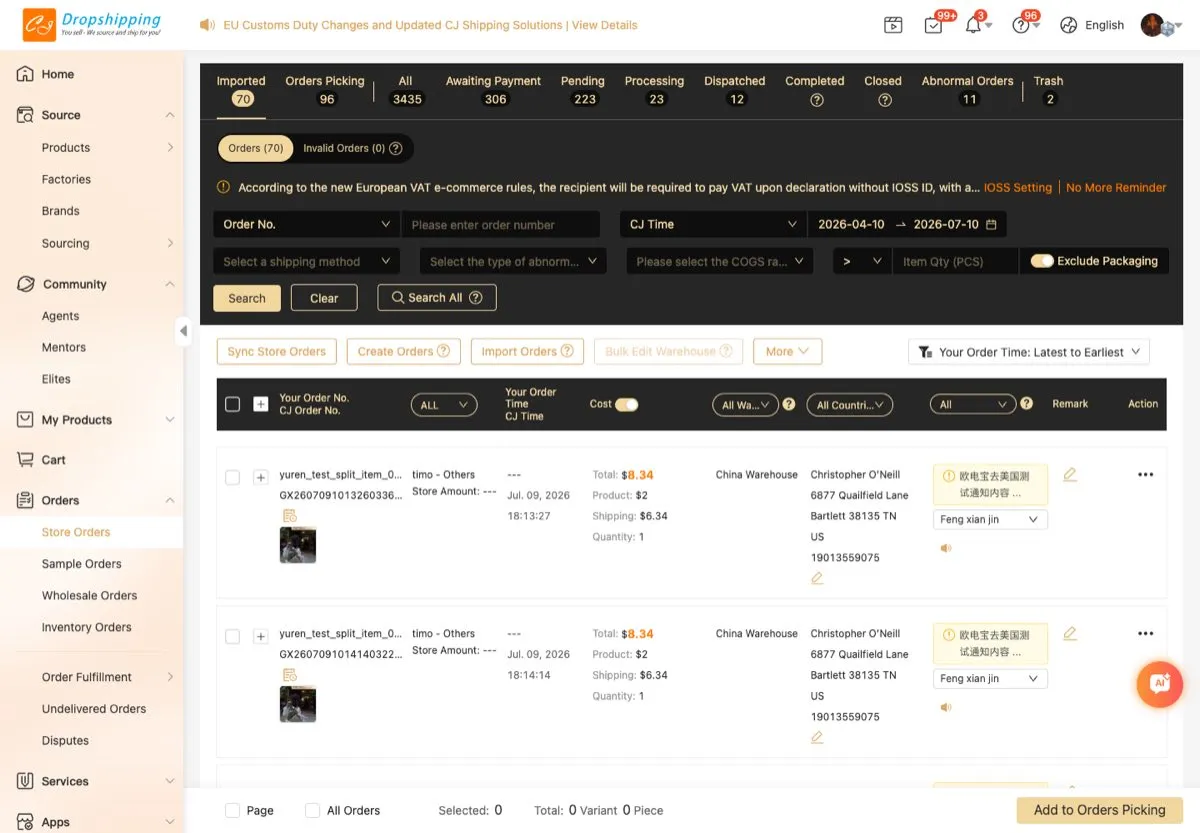Open the video tutorials icon in header
The height and width of the screenshot is (833, 1200).
click(893, 25)
